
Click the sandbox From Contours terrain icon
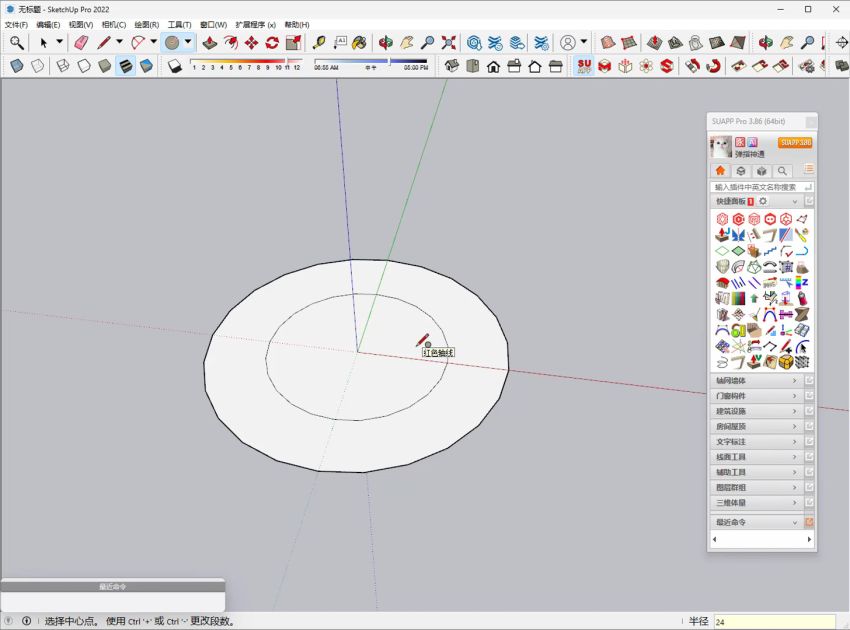(608, 42)
